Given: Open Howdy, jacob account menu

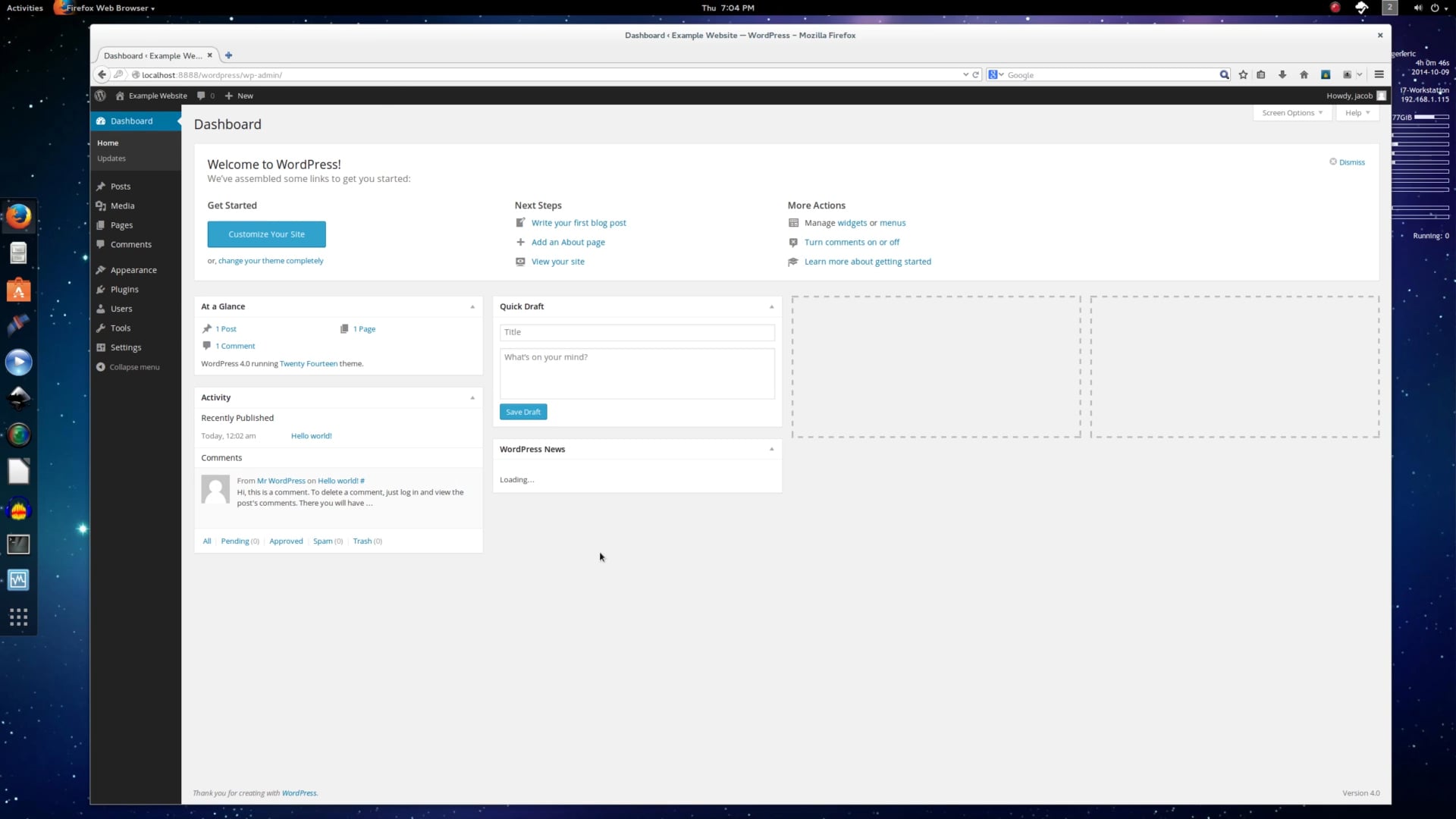Looking at the screenshot, I should tap(1356, 96).
